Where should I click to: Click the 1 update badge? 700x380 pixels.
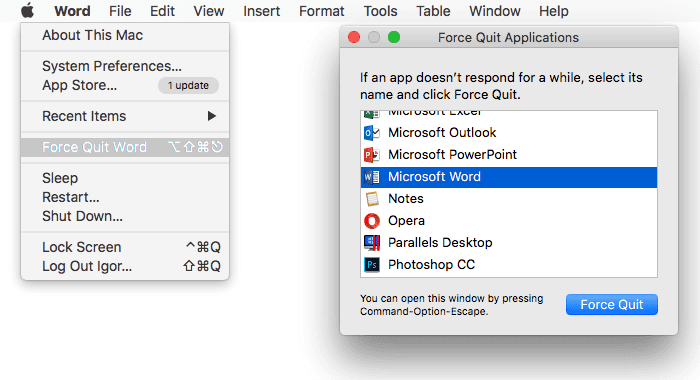pos(188,85)
